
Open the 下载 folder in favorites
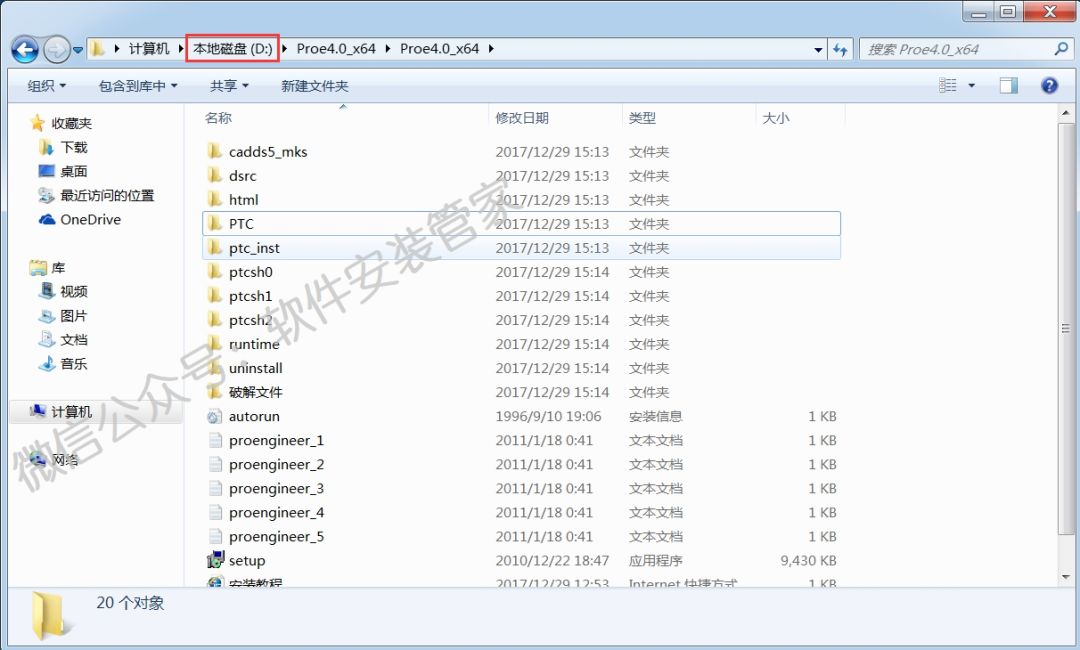[73, 148]
